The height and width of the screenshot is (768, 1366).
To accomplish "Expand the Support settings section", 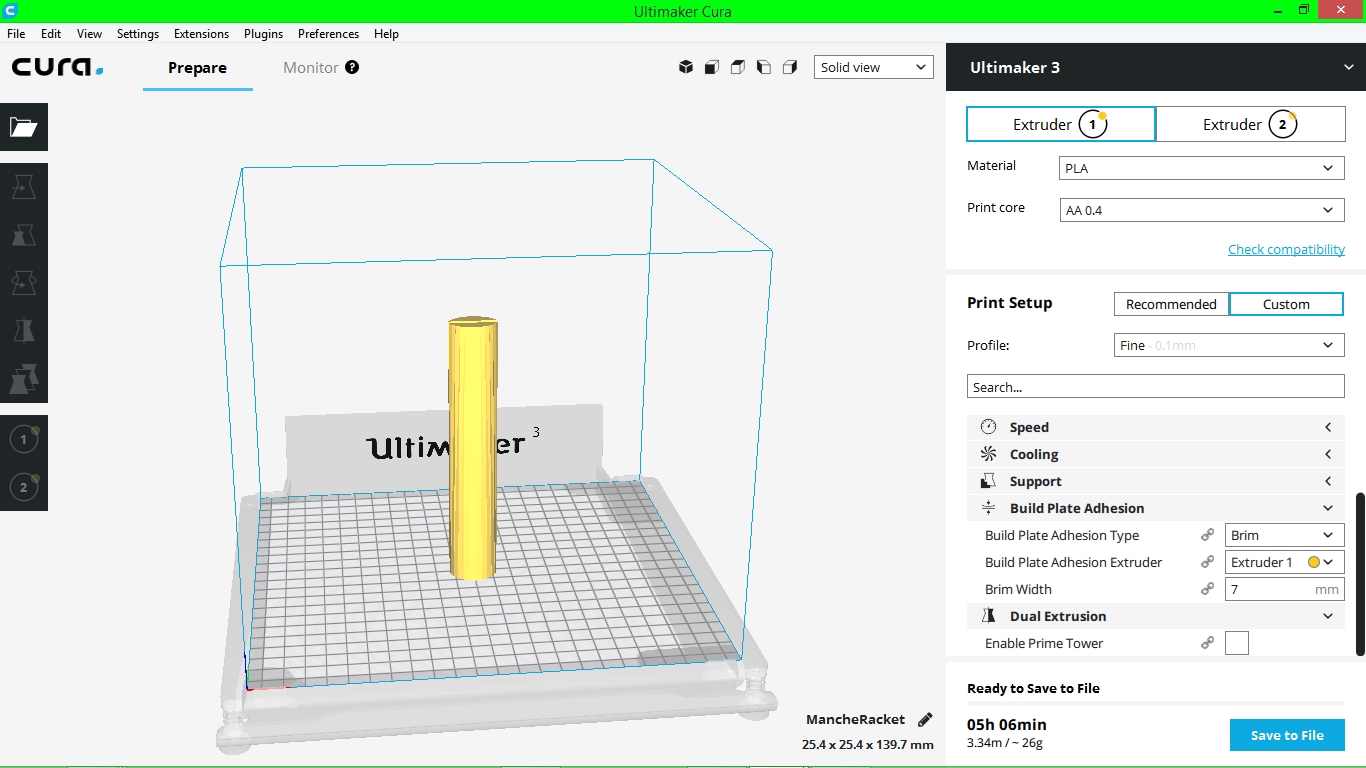I will click(1155, 481).
